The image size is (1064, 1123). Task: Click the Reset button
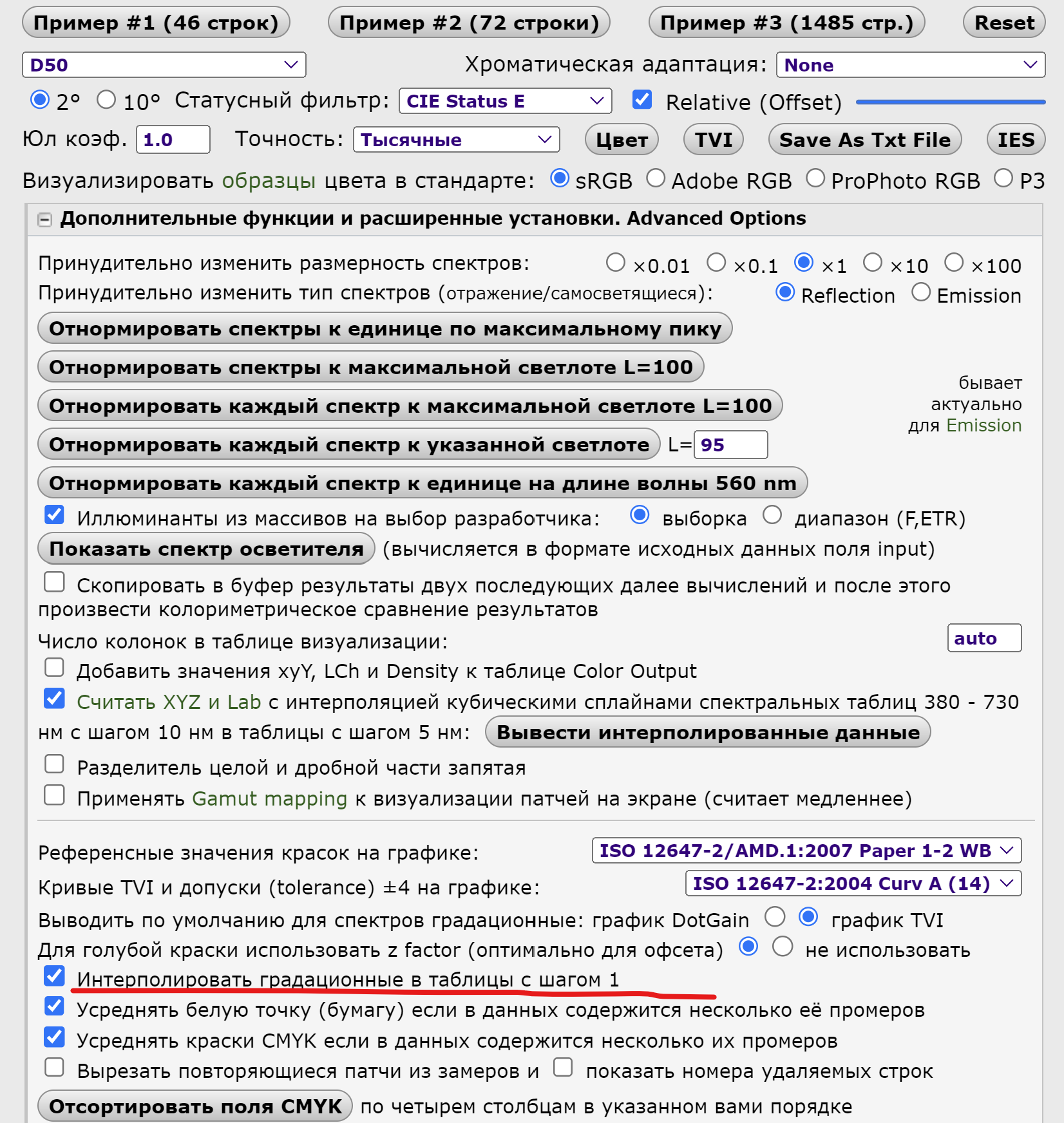tap(1003, 23)
